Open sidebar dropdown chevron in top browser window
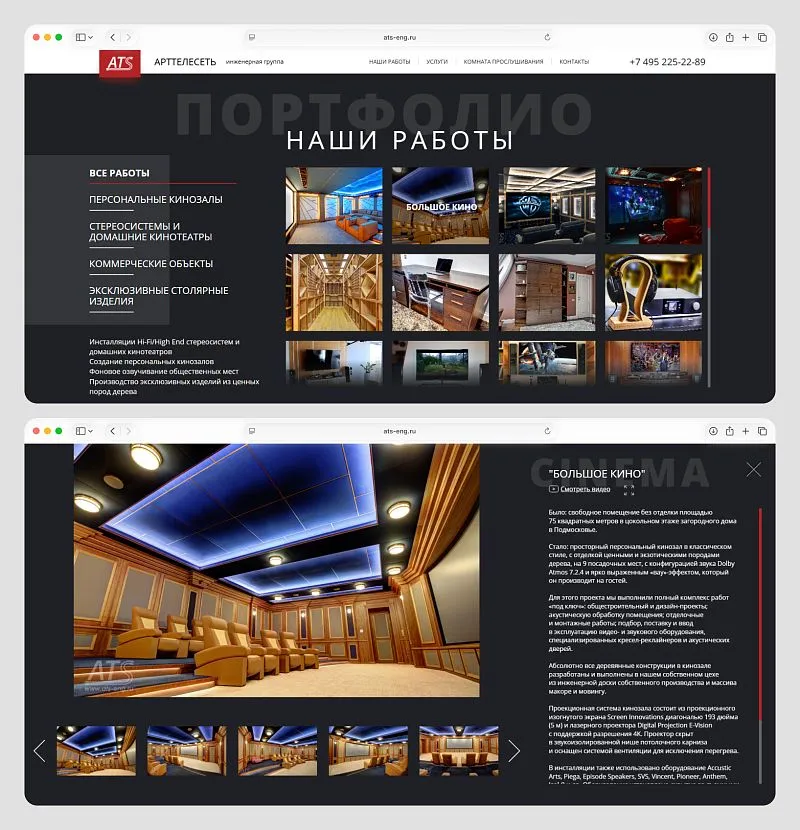The image size is (800, 830). tap(91, 37)
